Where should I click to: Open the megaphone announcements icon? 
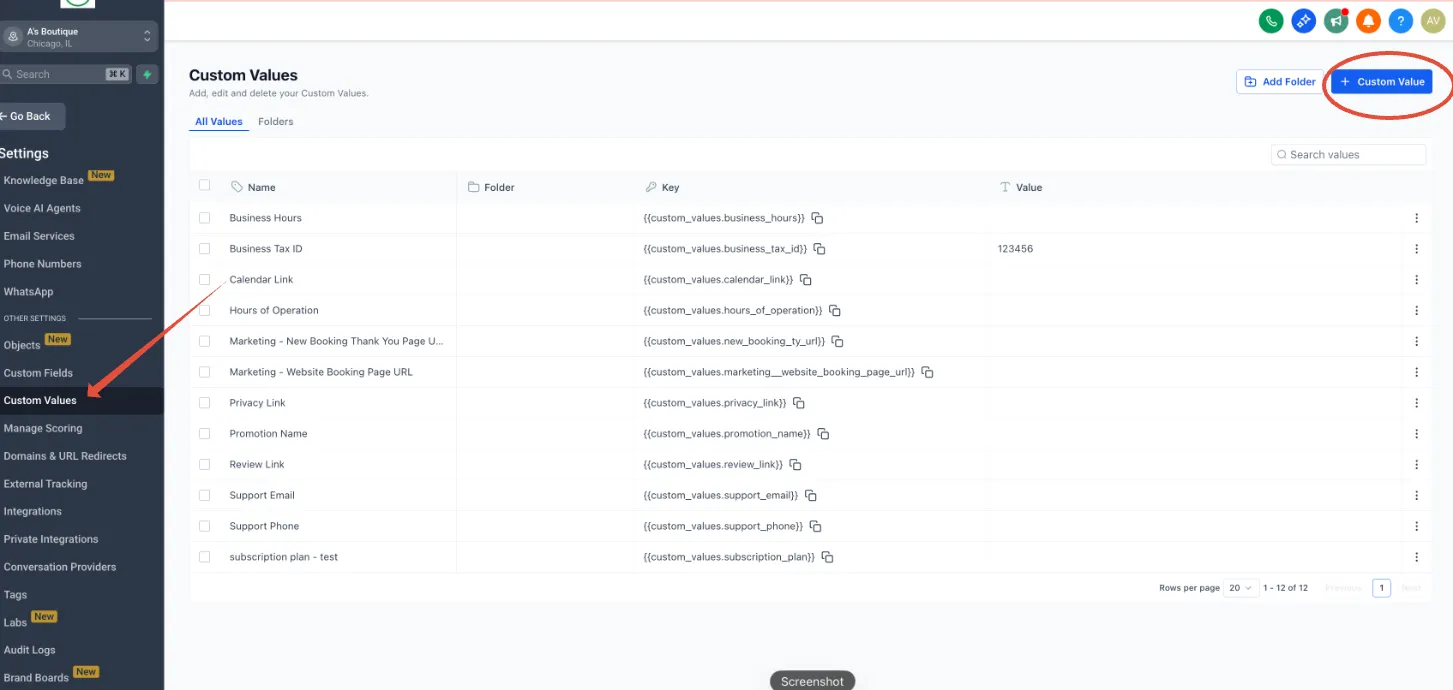coord(1336,20)
